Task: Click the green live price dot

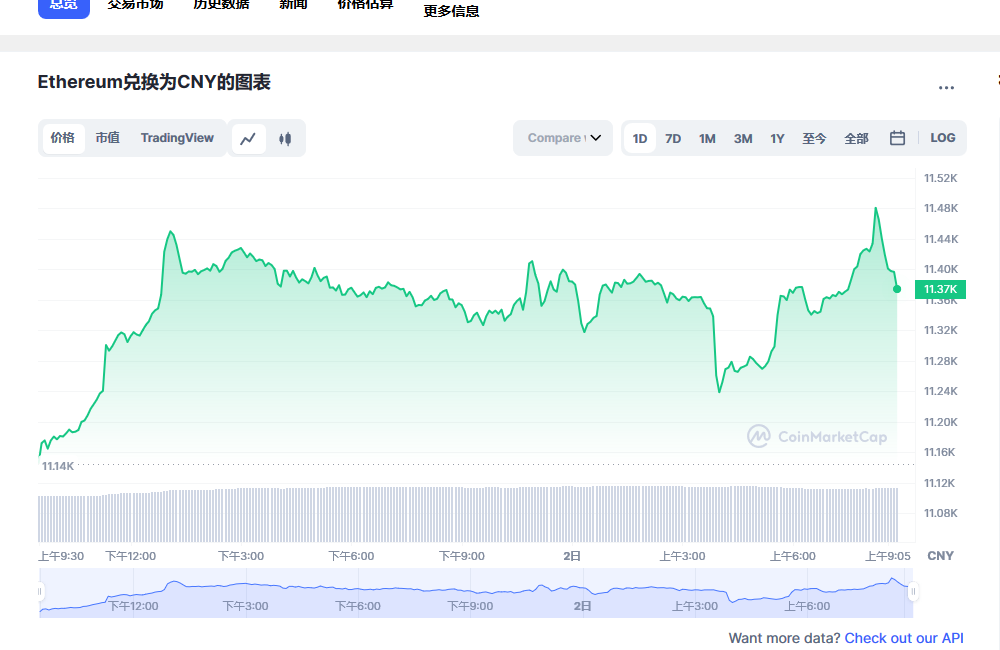Action: click(x=897, y=289)
